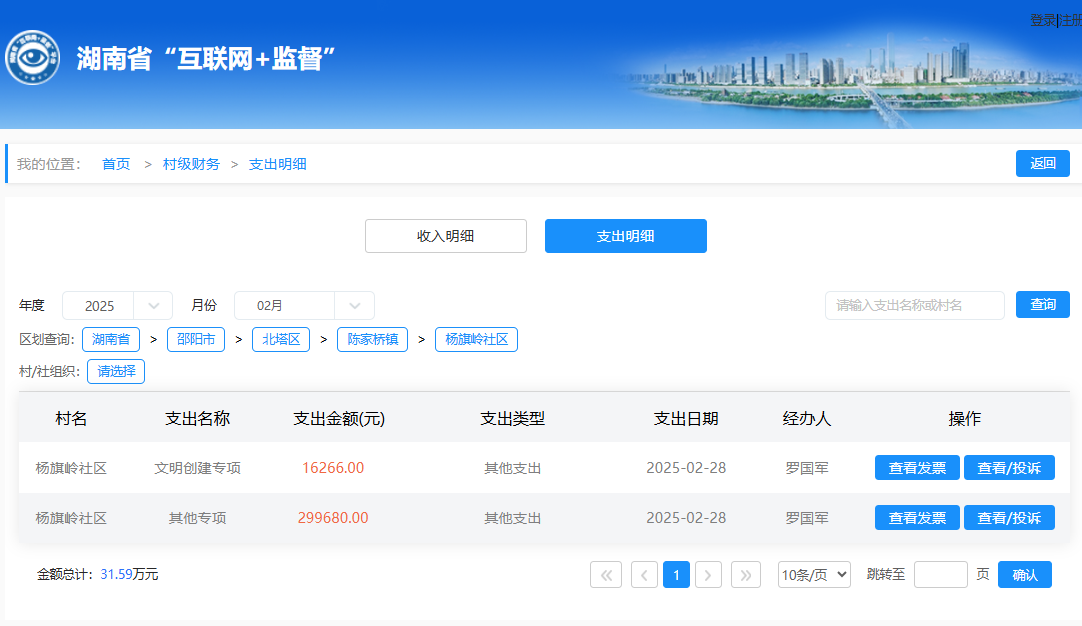This screenshot has width=1082, height=626.
Task: Switch to 收入明细 tab
Action: (x=446, y=236)
